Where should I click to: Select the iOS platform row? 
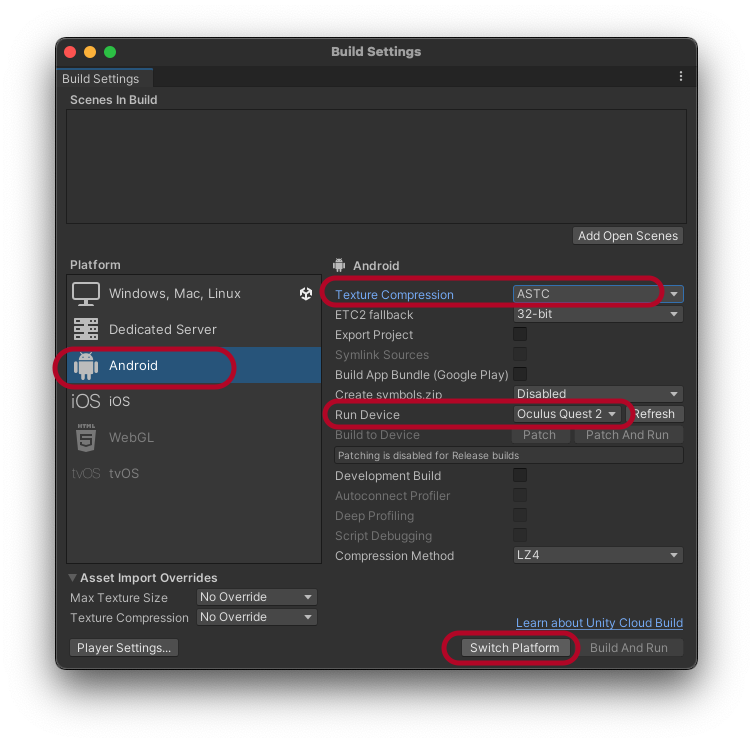194,401
